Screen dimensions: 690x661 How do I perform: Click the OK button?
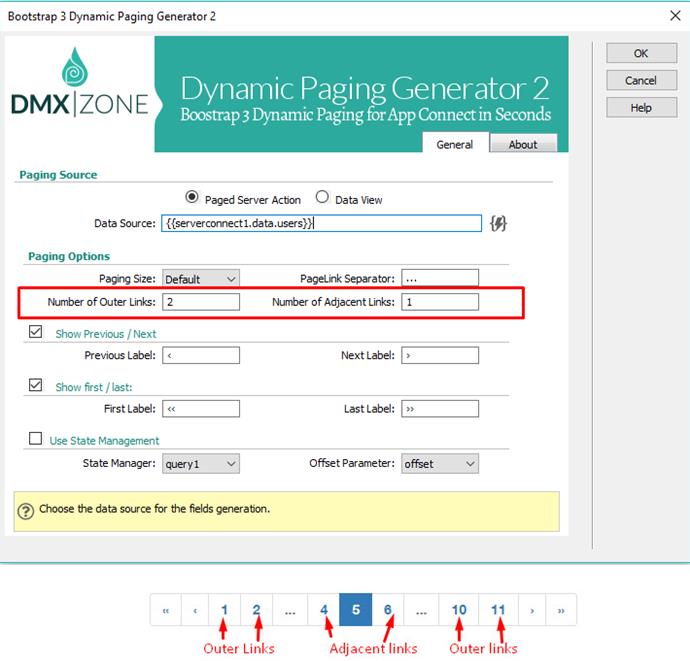[x=641, y=53]
